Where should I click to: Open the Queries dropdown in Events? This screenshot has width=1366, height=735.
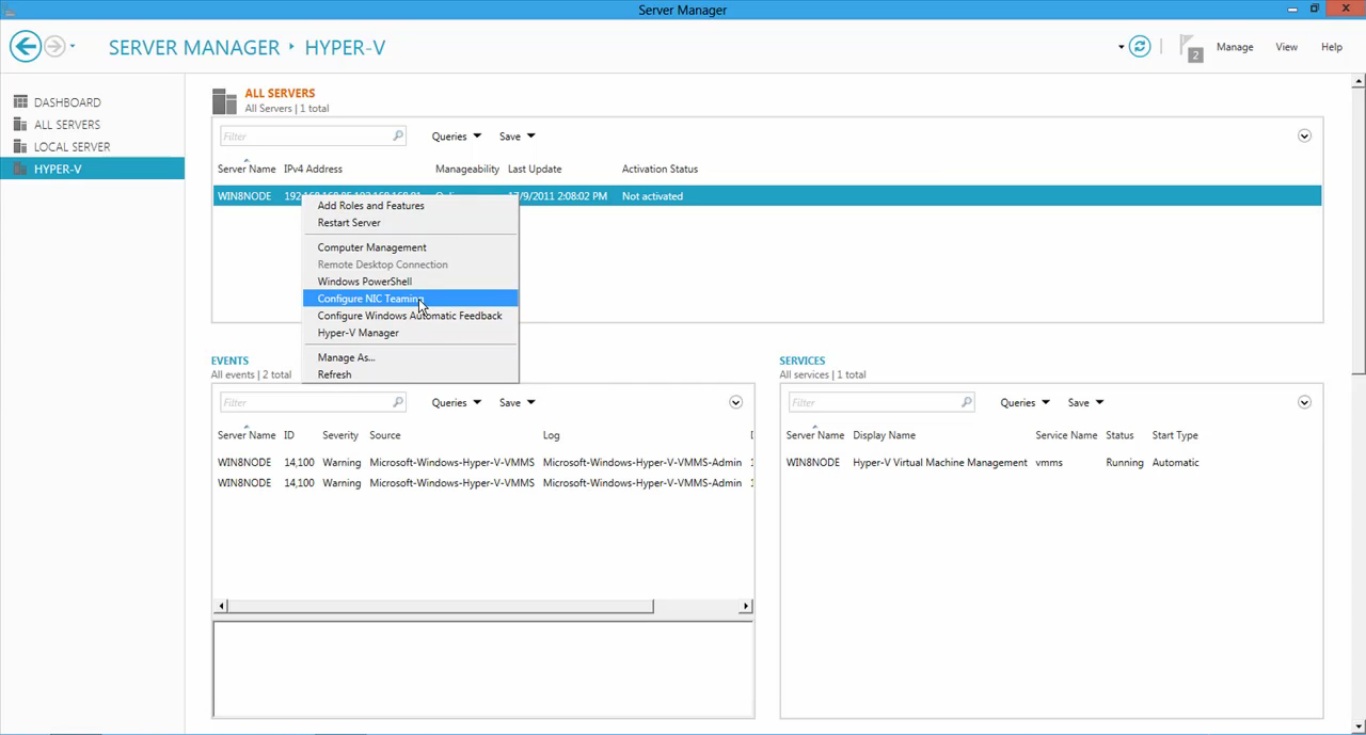(x=456, y=402)
